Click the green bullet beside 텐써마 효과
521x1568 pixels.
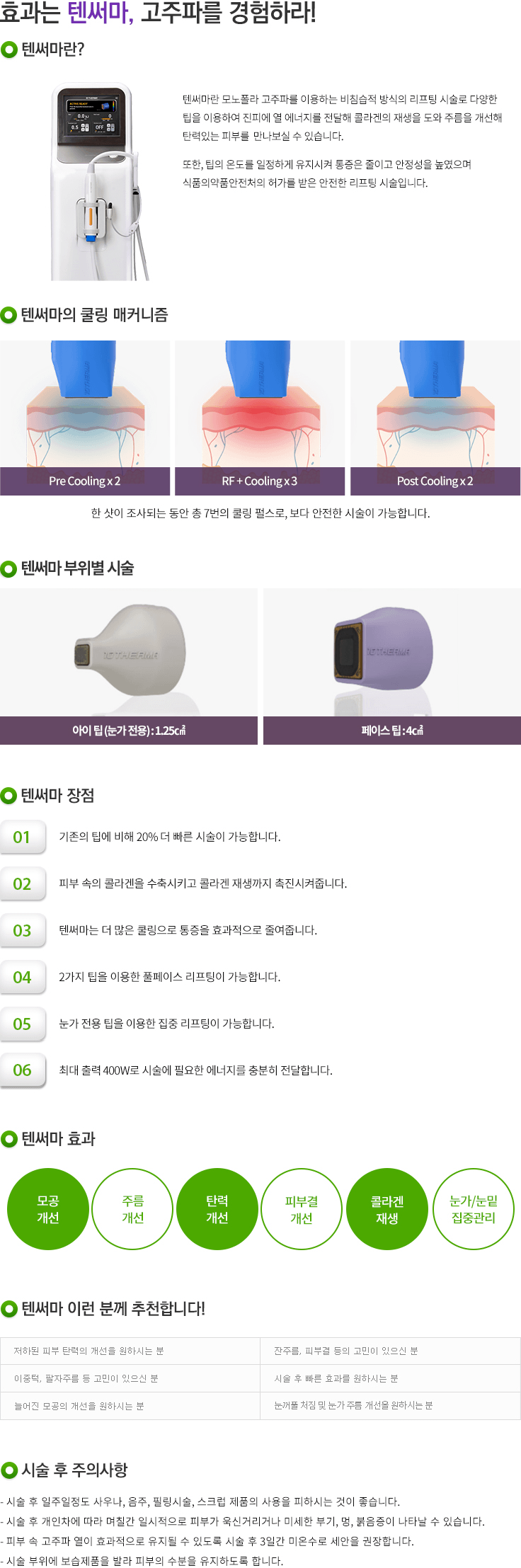point(9,1139)
